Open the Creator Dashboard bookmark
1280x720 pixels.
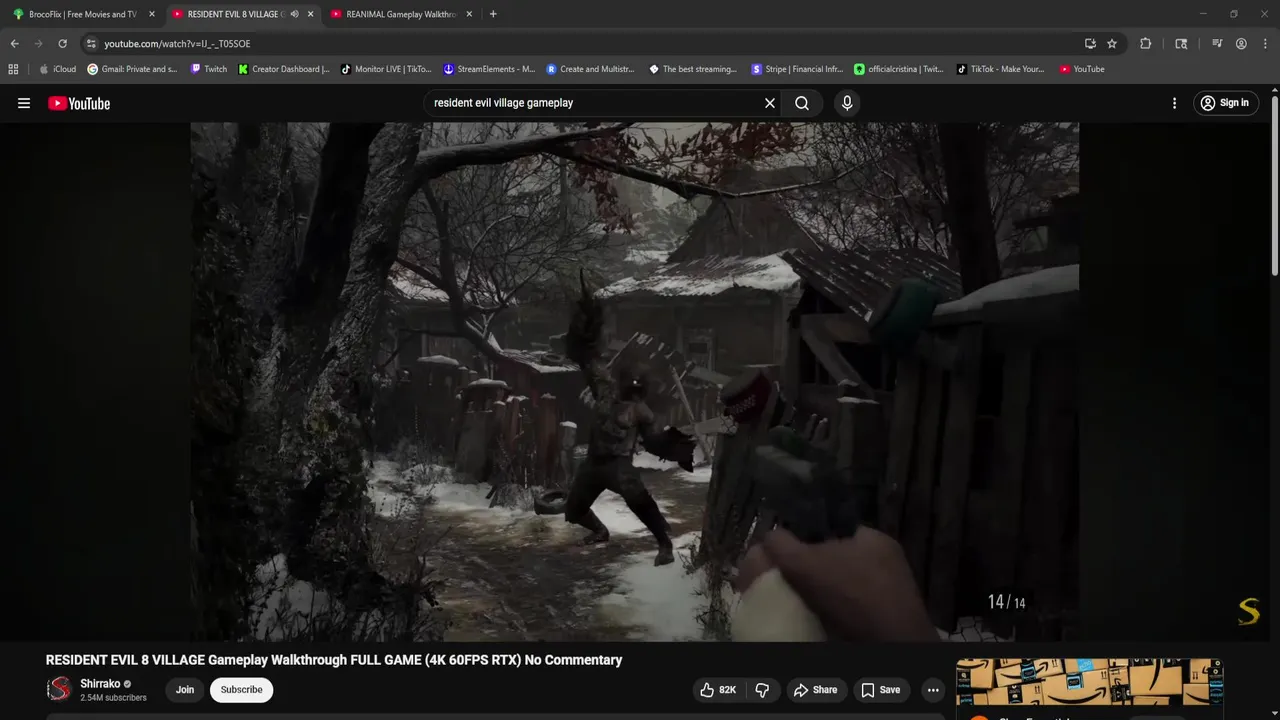click(284, 69)
